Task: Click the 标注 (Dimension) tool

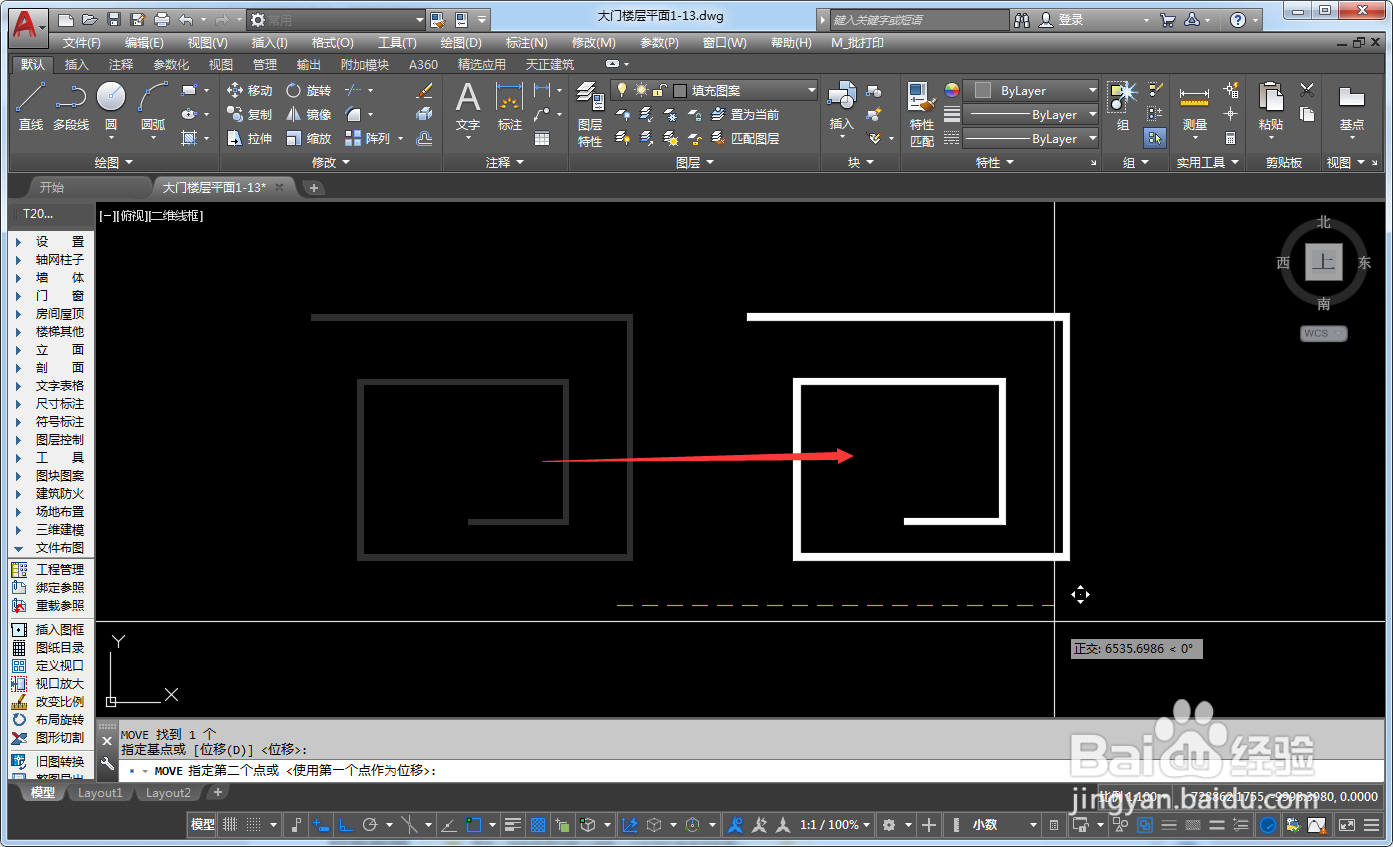Action: pos(510,106)
